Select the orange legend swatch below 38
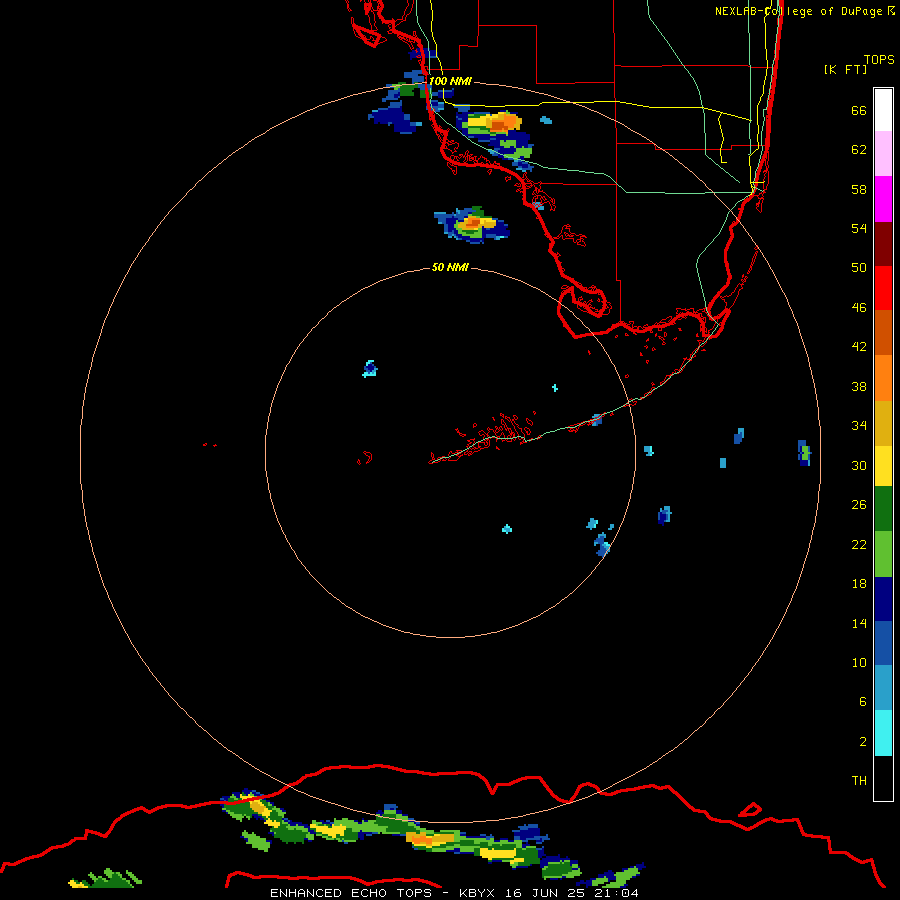The width and height of the screenshot is (900, 900). (x=883, y=378)
